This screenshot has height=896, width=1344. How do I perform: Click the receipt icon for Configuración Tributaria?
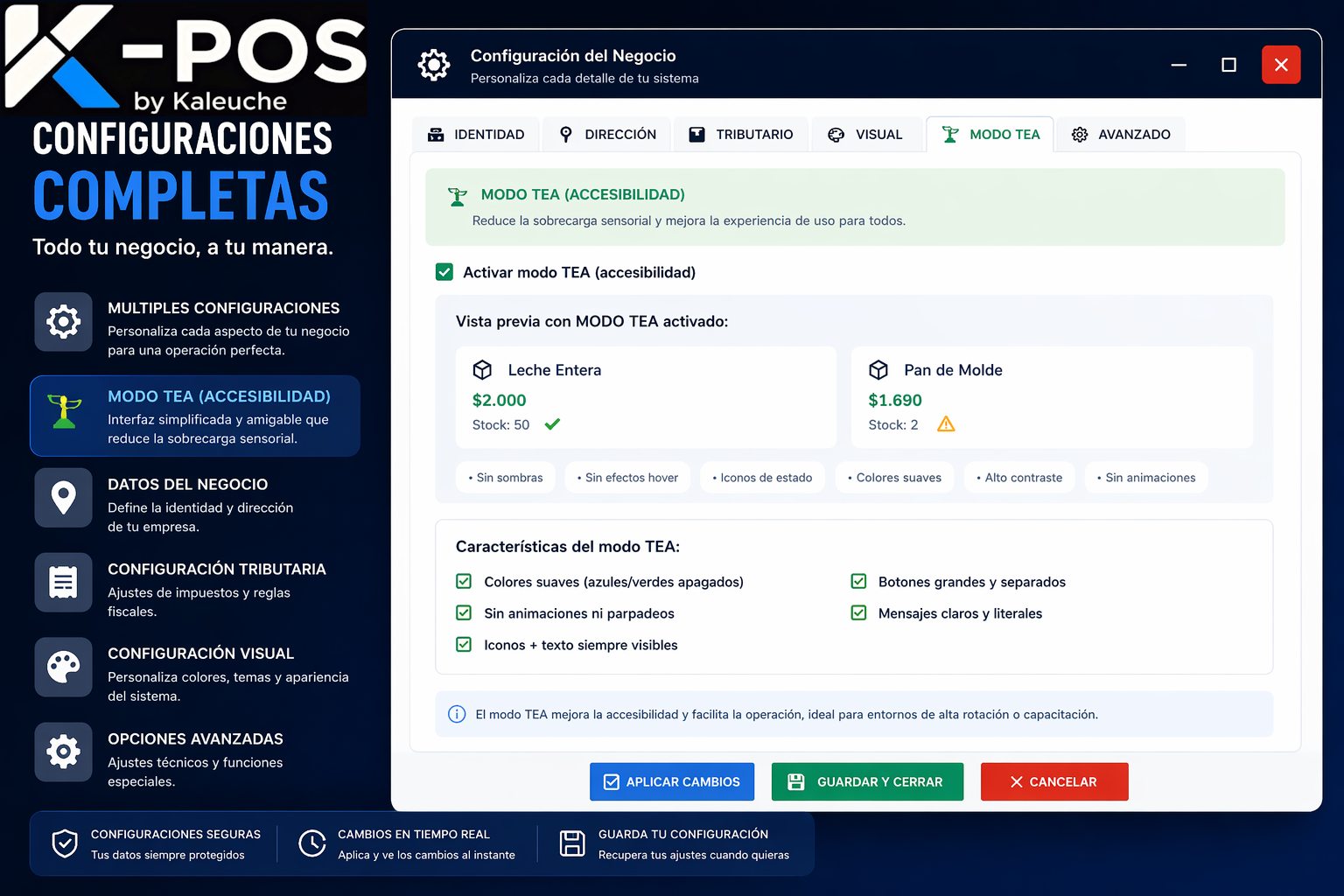pyautogui.click(x=63, y=582)
